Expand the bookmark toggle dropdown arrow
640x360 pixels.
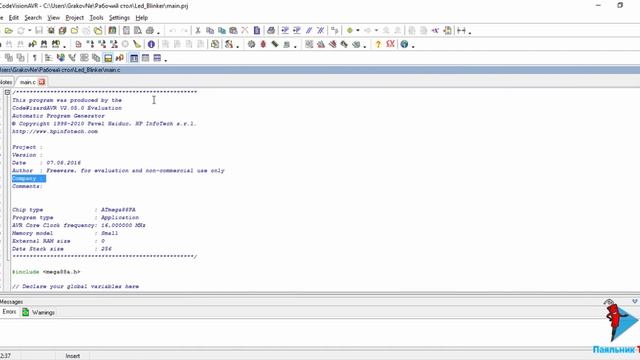(358, 31)
